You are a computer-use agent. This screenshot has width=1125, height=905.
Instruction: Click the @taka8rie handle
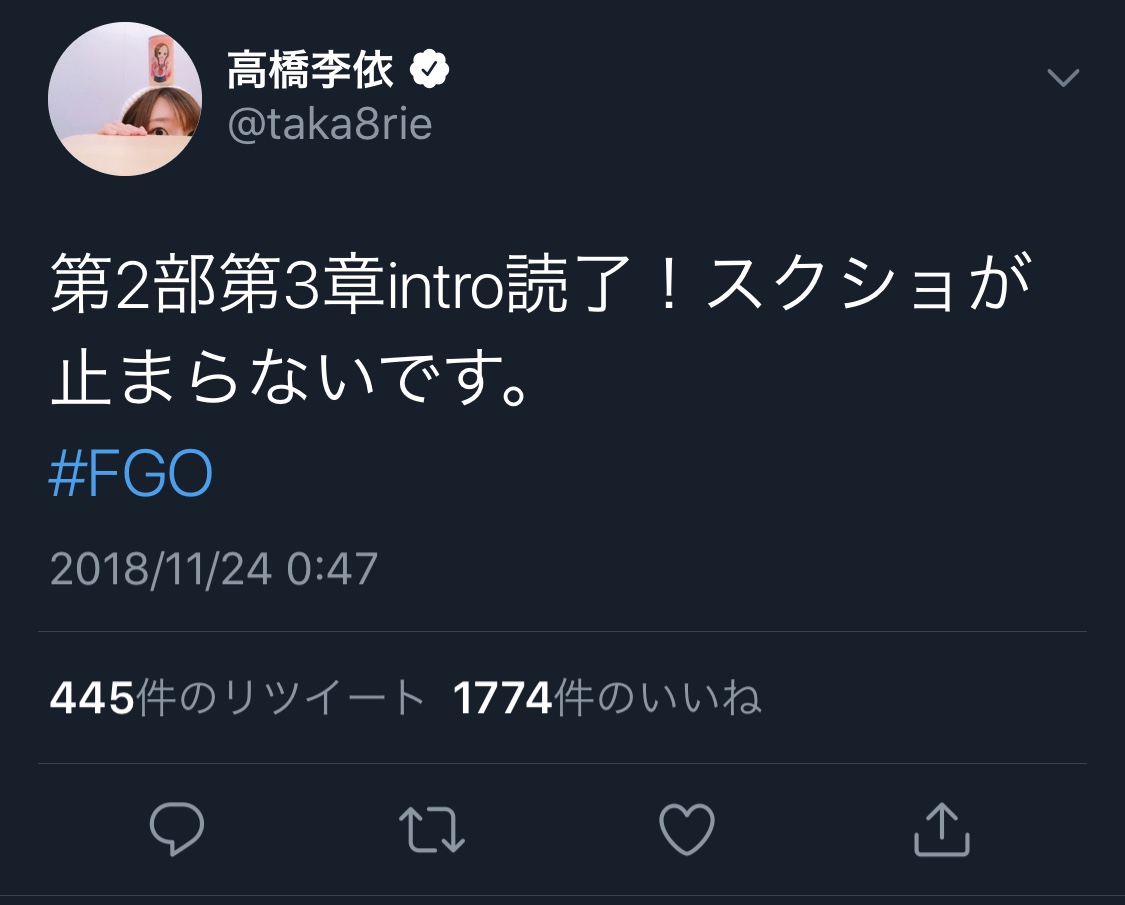pyautogui.click(x=330, y=126)
